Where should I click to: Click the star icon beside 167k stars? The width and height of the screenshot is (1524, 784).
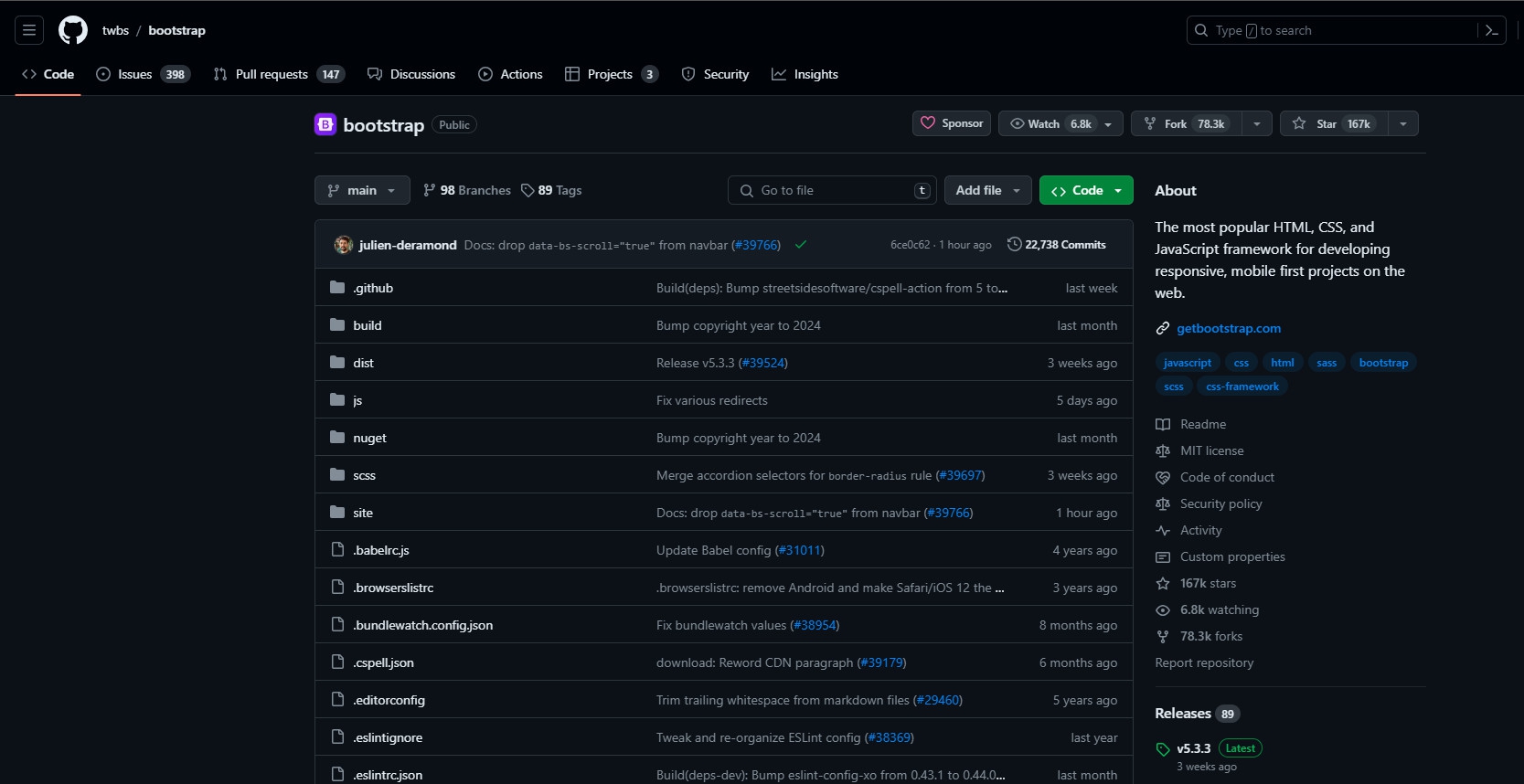[1163, 583]
